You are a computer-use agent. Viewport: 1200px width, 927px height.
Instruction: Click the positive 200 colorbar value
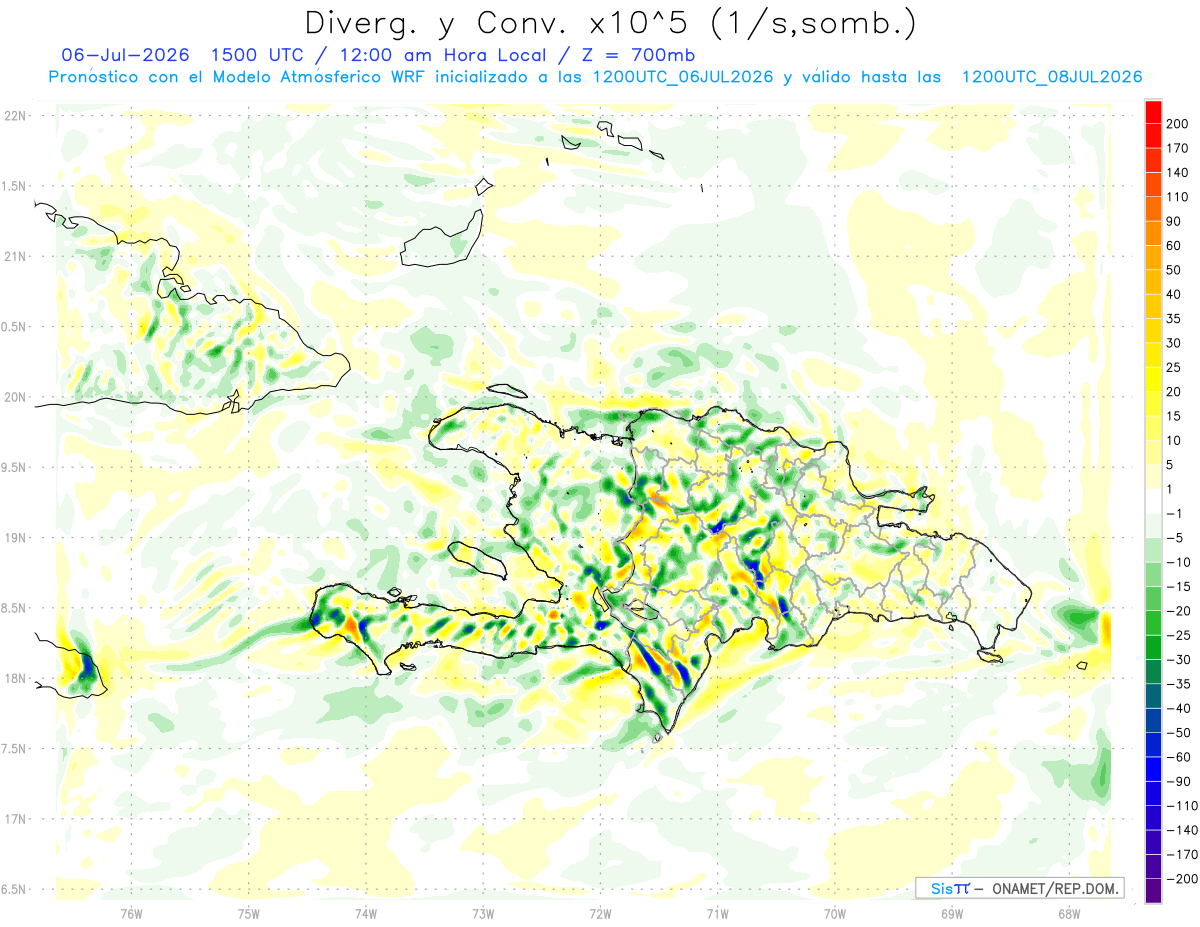pos(1178,124)
